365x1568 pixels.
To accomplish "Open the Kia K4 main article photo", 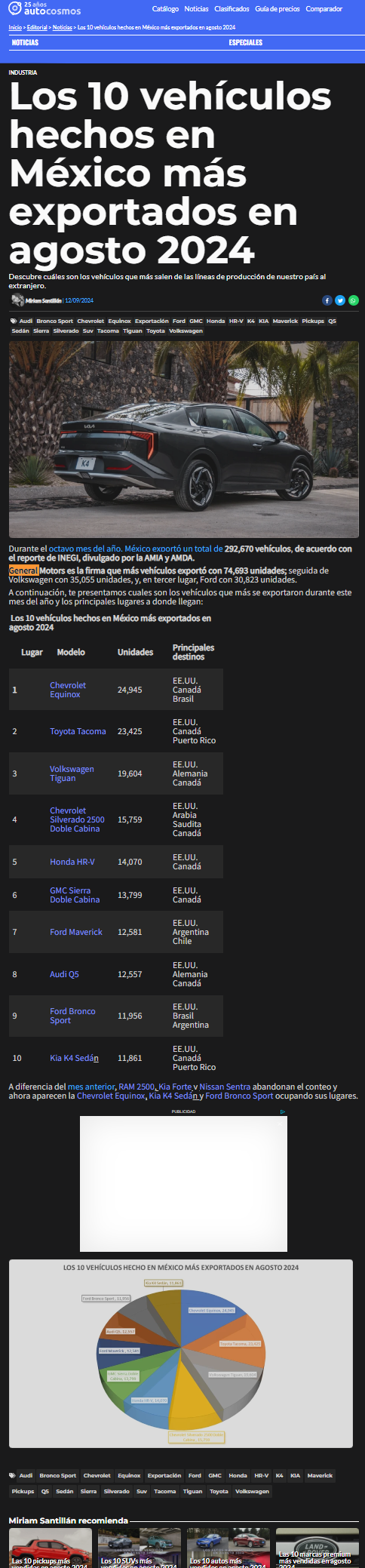I will [x=184, y=439].
